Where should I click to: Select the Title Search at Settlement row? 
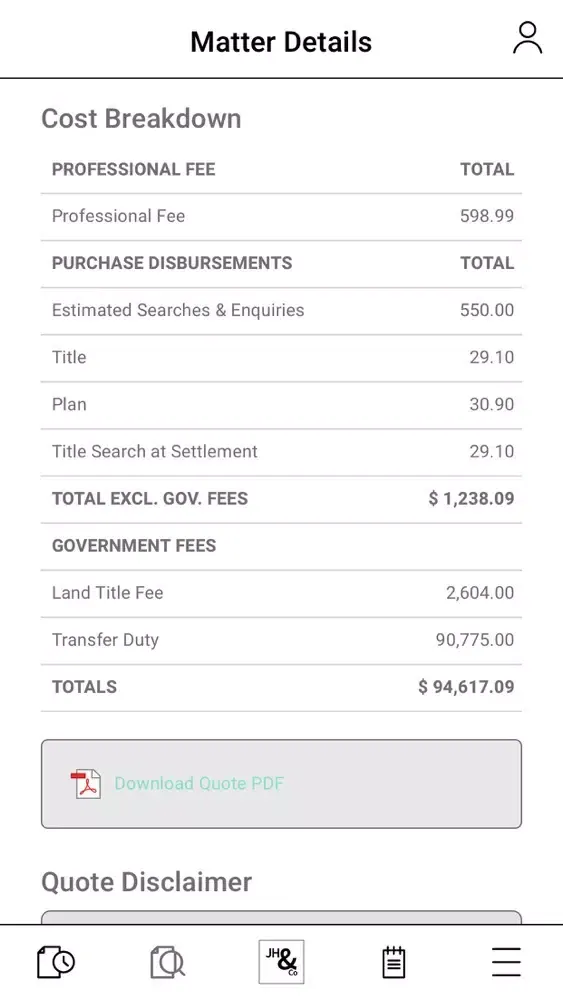281,452
